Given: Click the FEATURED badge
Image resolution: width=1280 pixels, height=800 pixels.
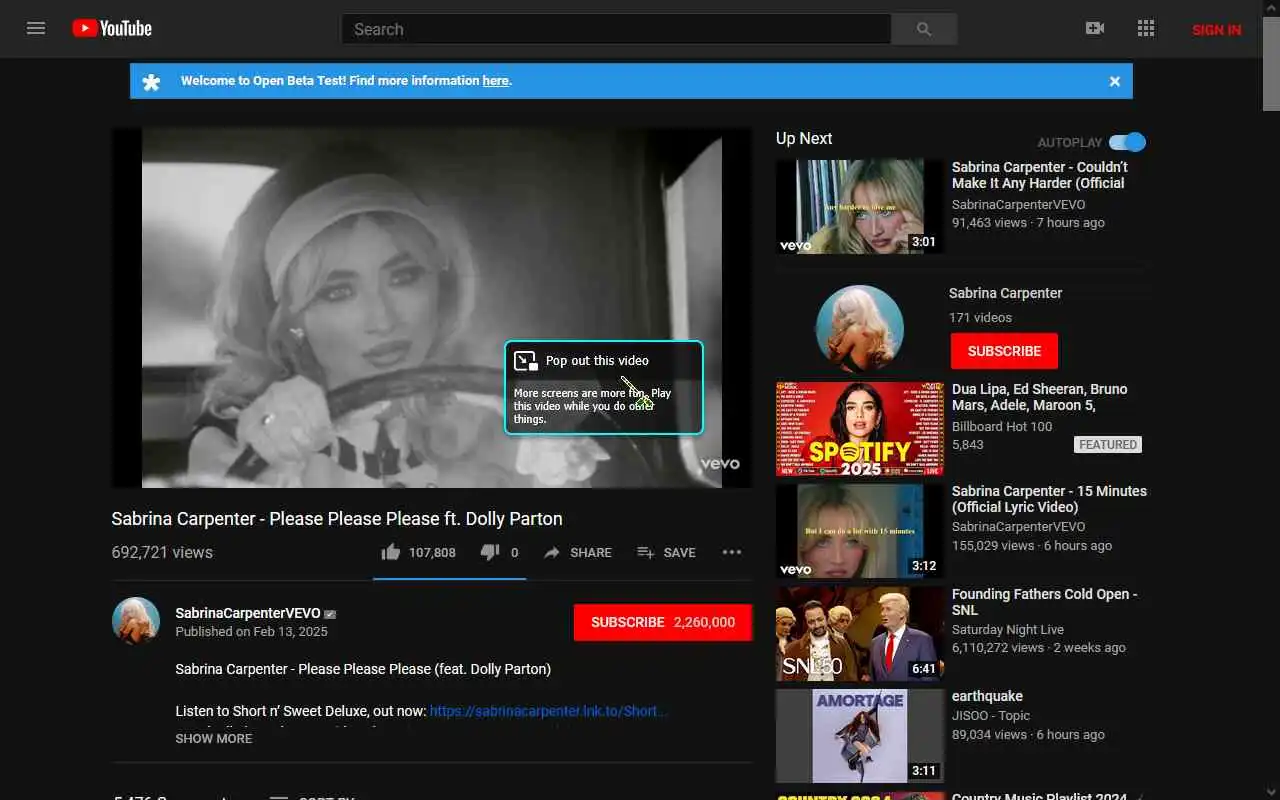Looking at the screenshot, I should point(1108,444).
